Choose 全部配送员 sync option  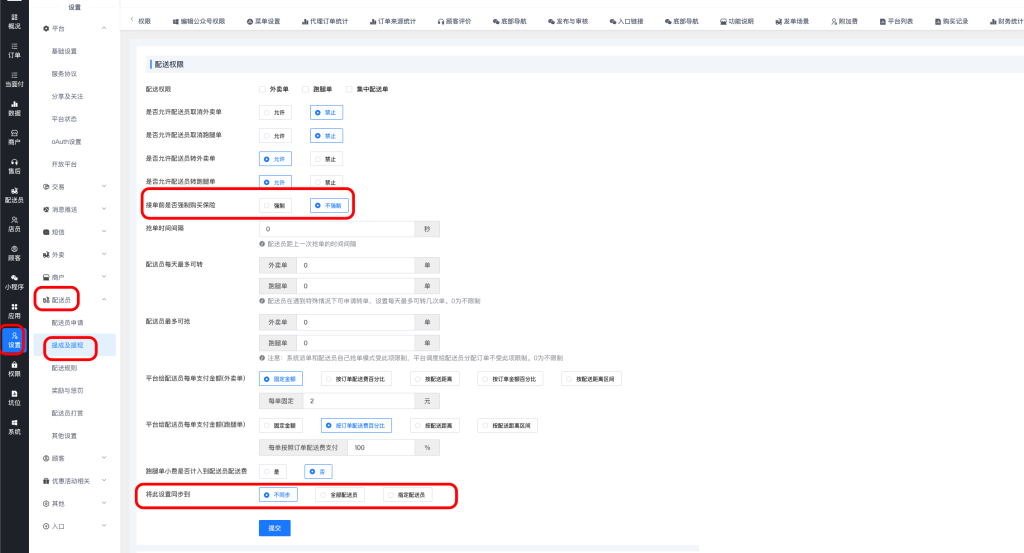[x=340, y=494]
